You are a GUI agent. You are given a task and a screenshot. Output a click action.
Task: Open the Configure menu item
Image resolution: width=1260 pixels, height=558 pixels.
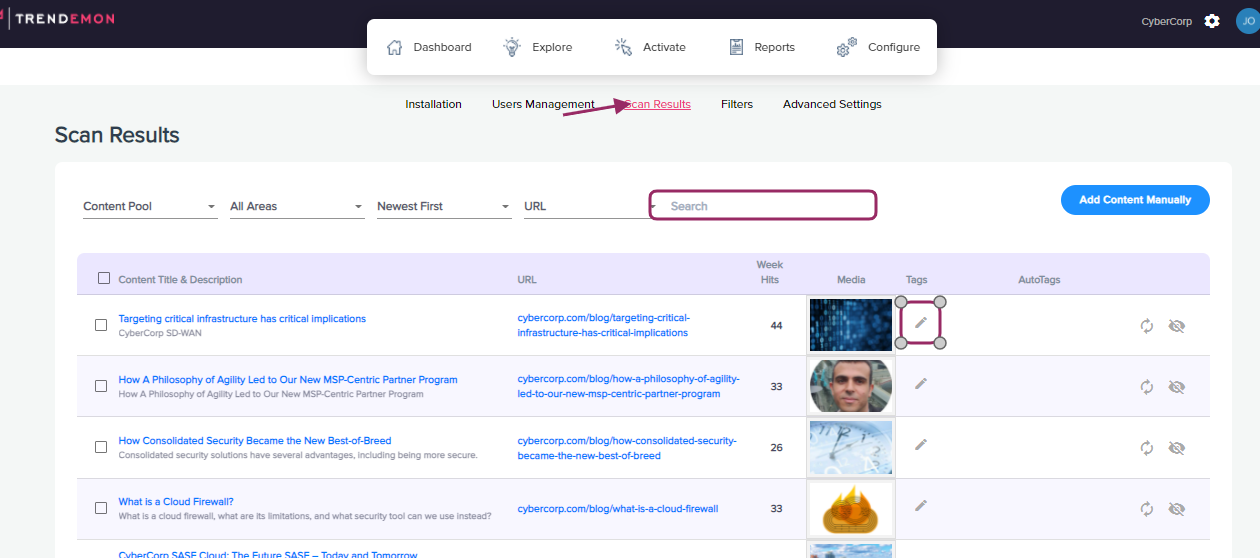click(878, 47)
